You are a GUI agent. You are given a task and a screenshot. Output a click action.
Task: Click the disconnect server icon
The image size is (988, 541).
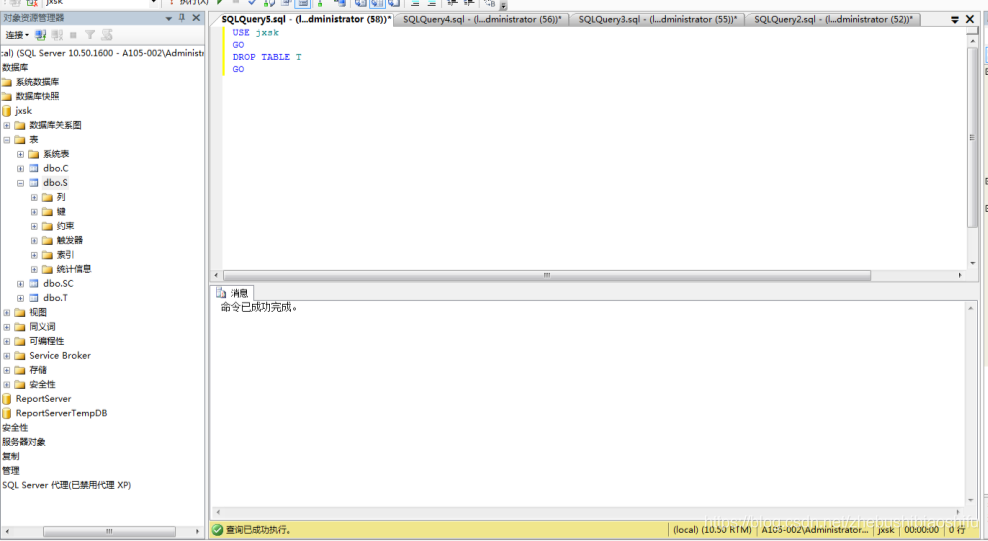[x=57, y=35]
